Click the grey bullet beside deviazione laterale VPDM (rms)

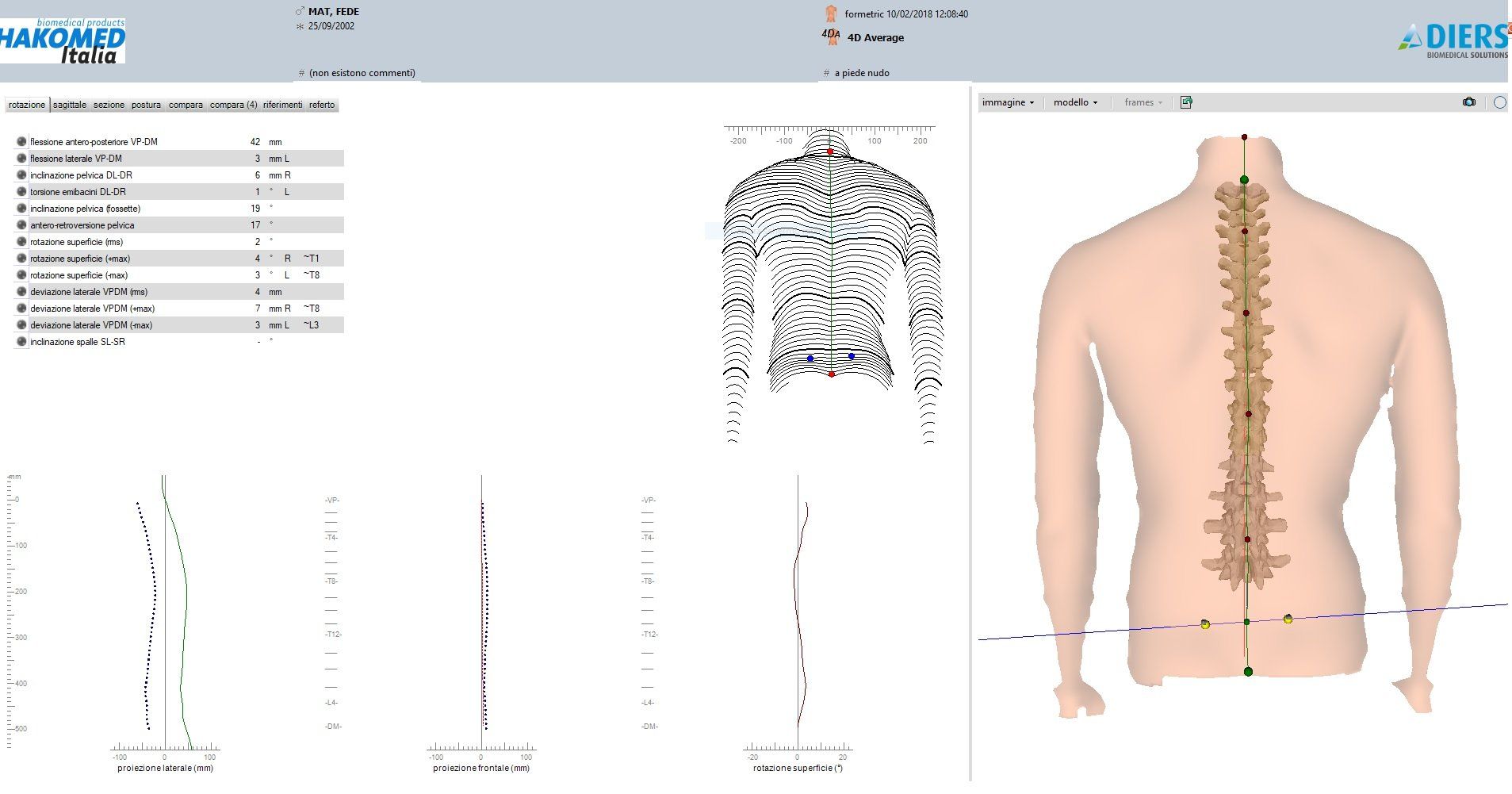[x=21, y=291]
